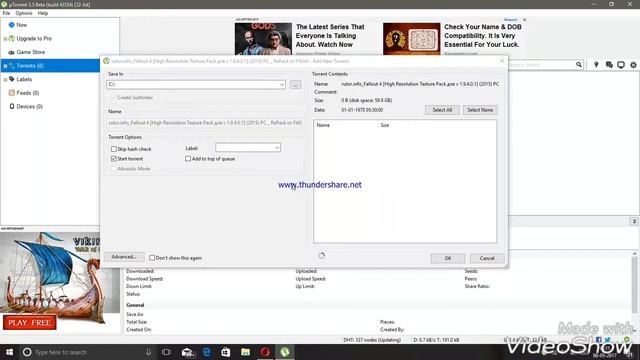The height and width of the screenshot is (360, 640).
Task: Open the Devices icon
Action: pos(12,106)
